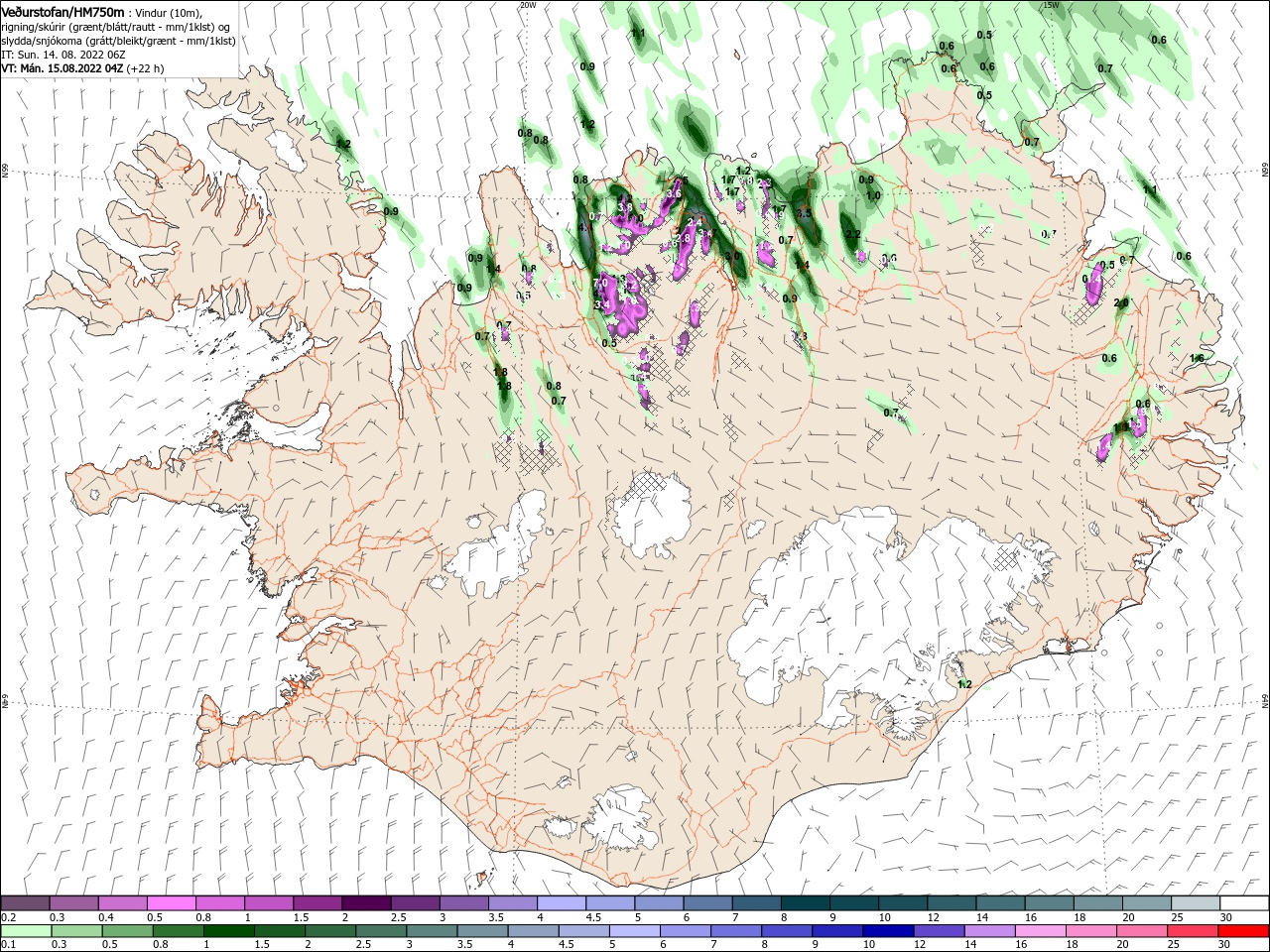Pick the palest green 0.1 swatch in rain scale
This screenshot has width=1270, height=952.
click(26, 931)
